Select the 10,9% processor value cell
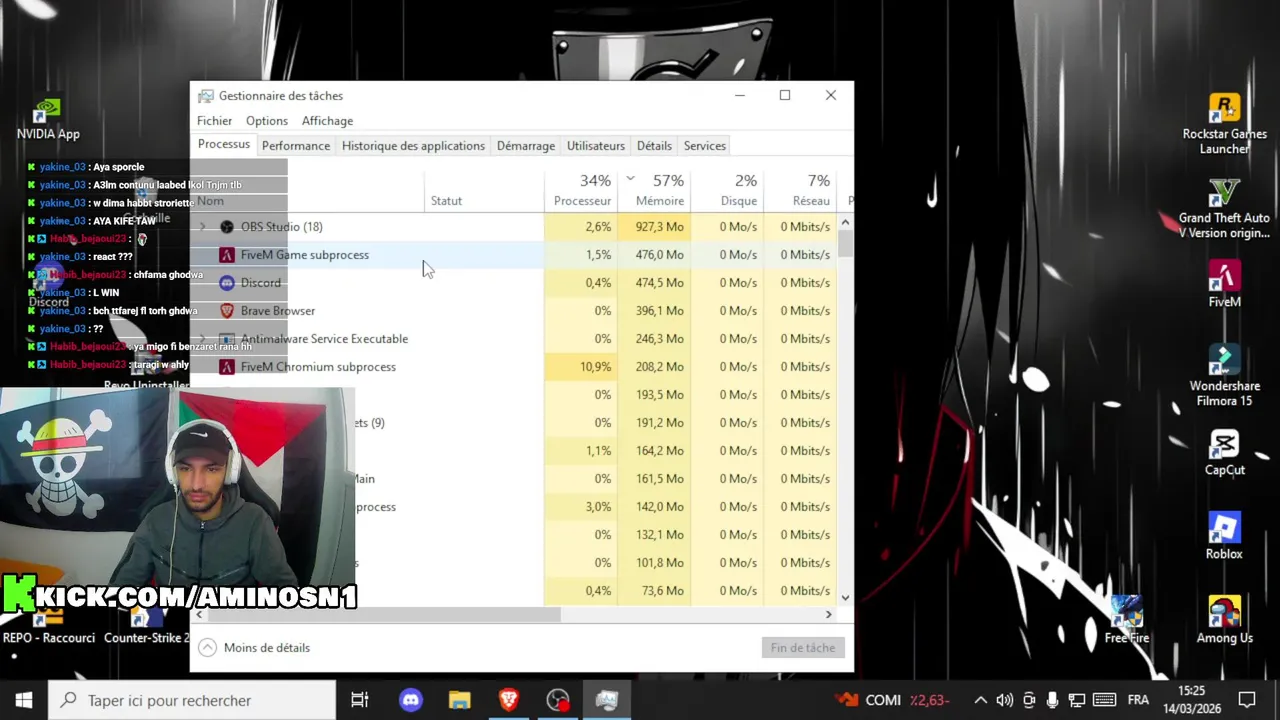Screen dimensions: 1280x720 tap(581, 367)
